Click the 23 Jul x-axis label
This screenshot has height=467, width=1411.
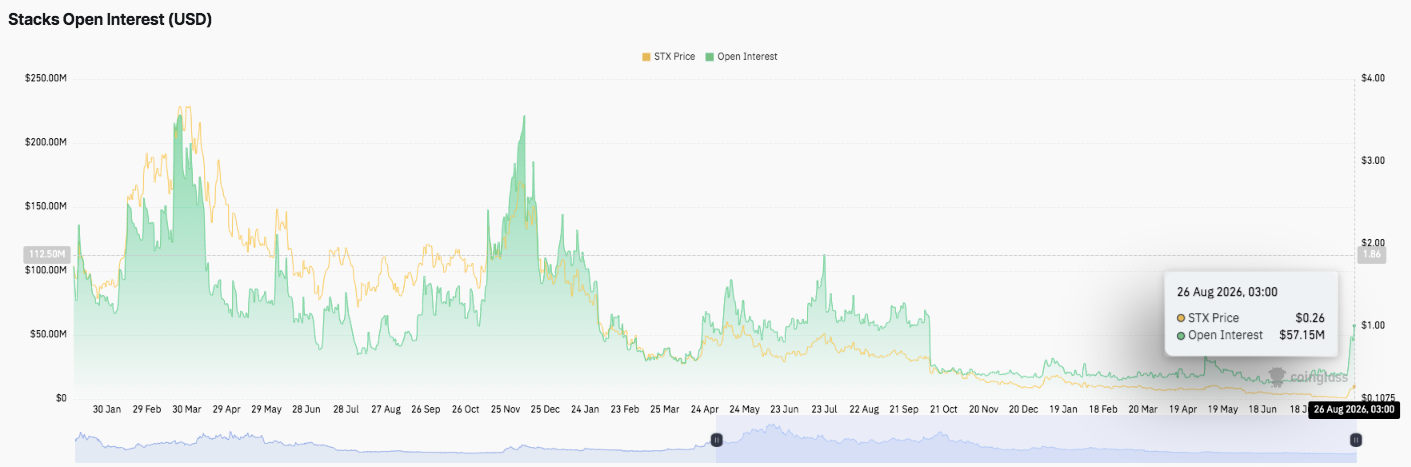pyautogui.click(x=824, y=410)
